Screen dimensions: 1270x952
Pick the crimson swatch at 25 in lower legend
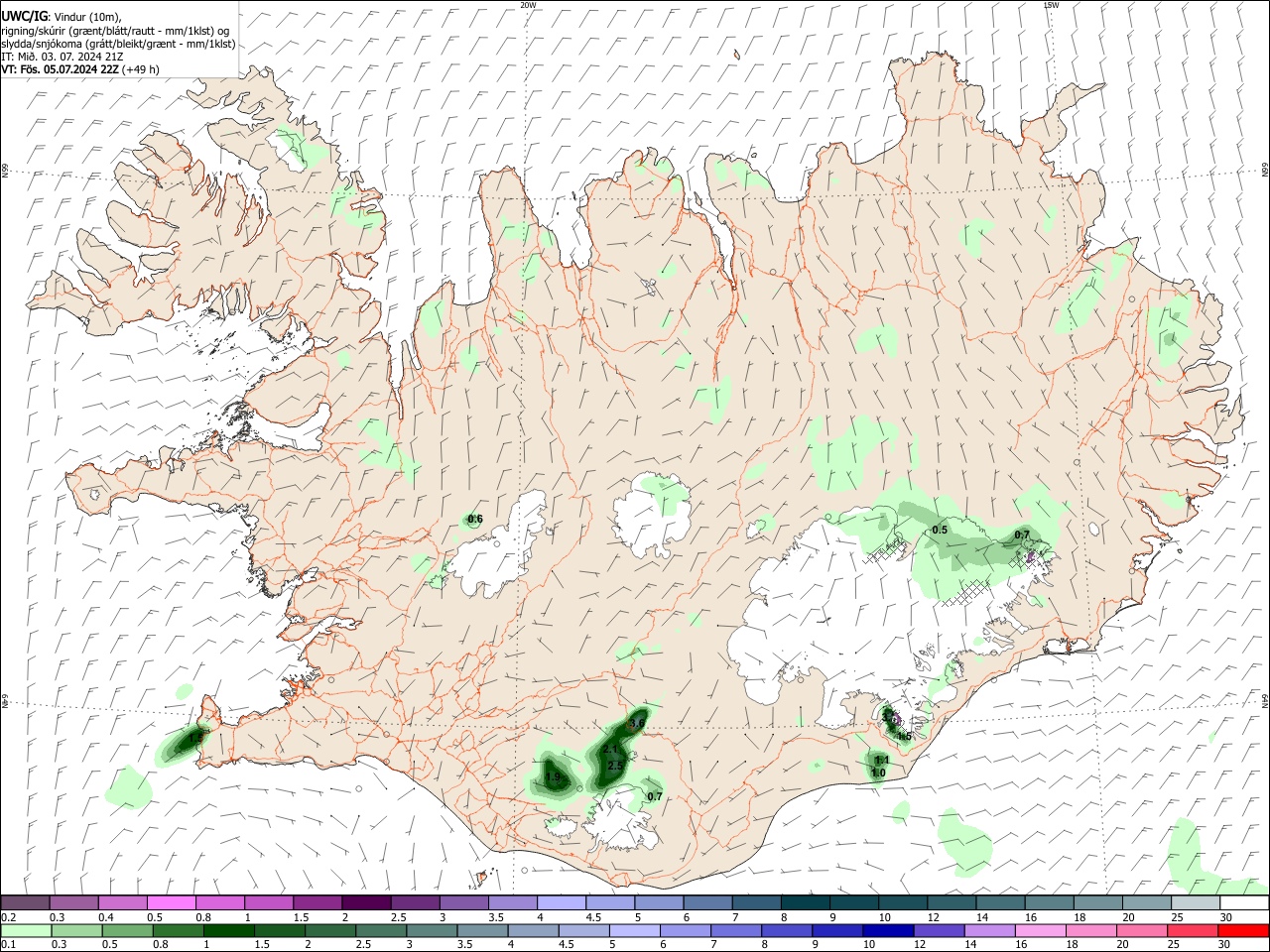point(1192,930)
